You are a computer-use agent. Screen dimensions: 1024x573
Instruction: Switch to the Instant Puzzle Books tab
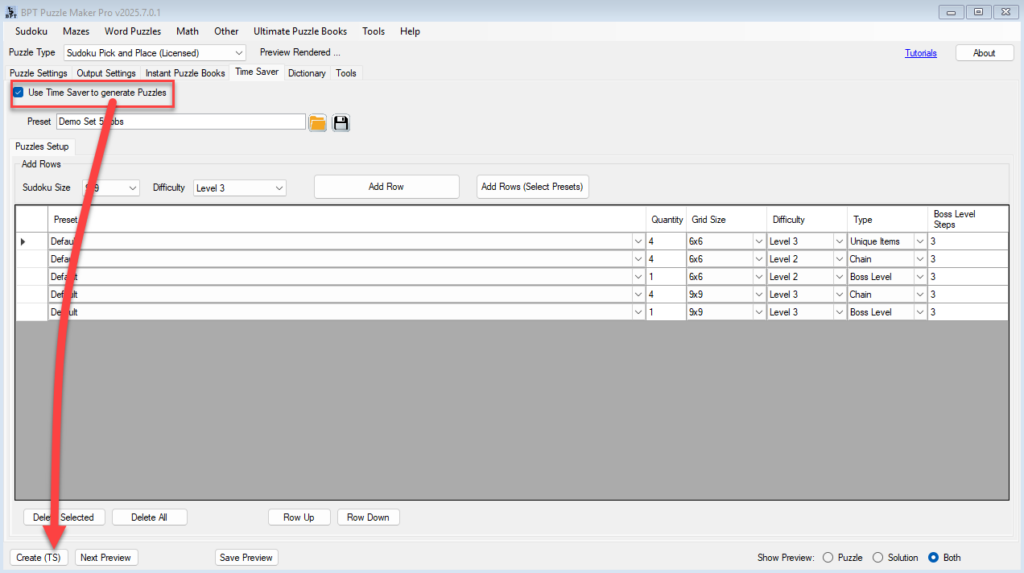[185, 73]
